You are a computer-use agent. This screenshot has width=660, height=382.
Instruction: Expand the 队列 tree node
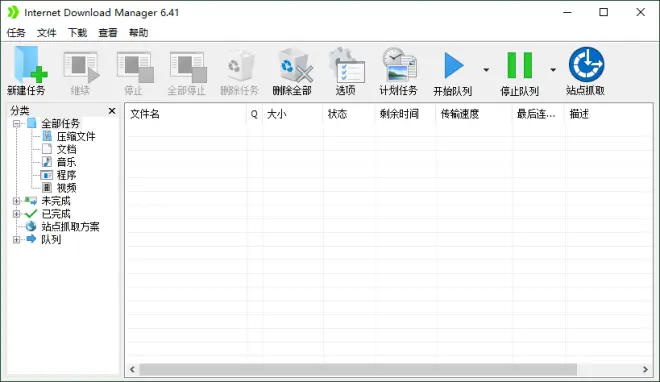[x=16, y=239]
